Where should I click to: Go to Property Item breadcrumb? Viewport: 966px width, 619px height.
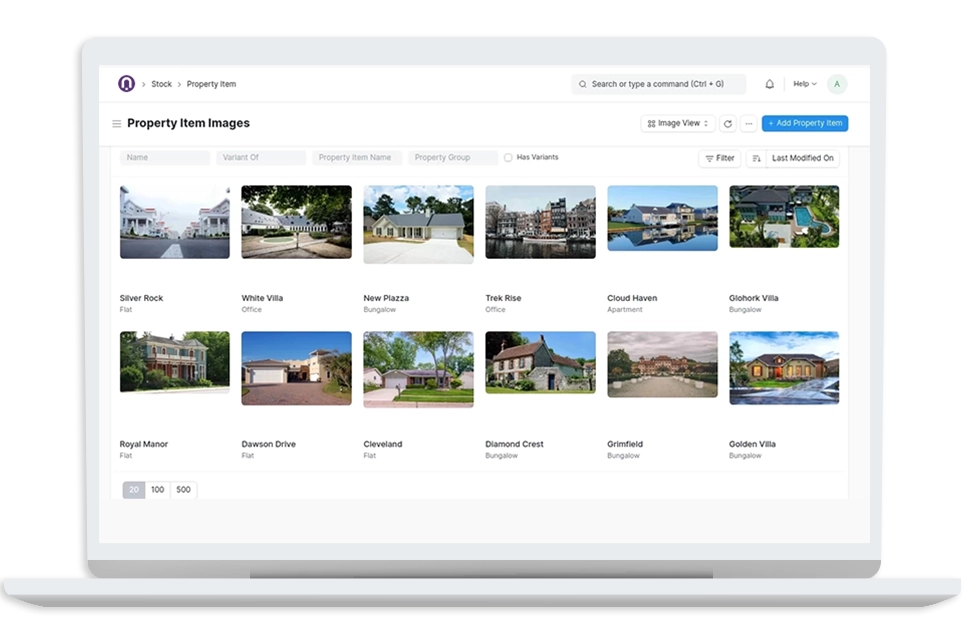[x=211, y=84]
